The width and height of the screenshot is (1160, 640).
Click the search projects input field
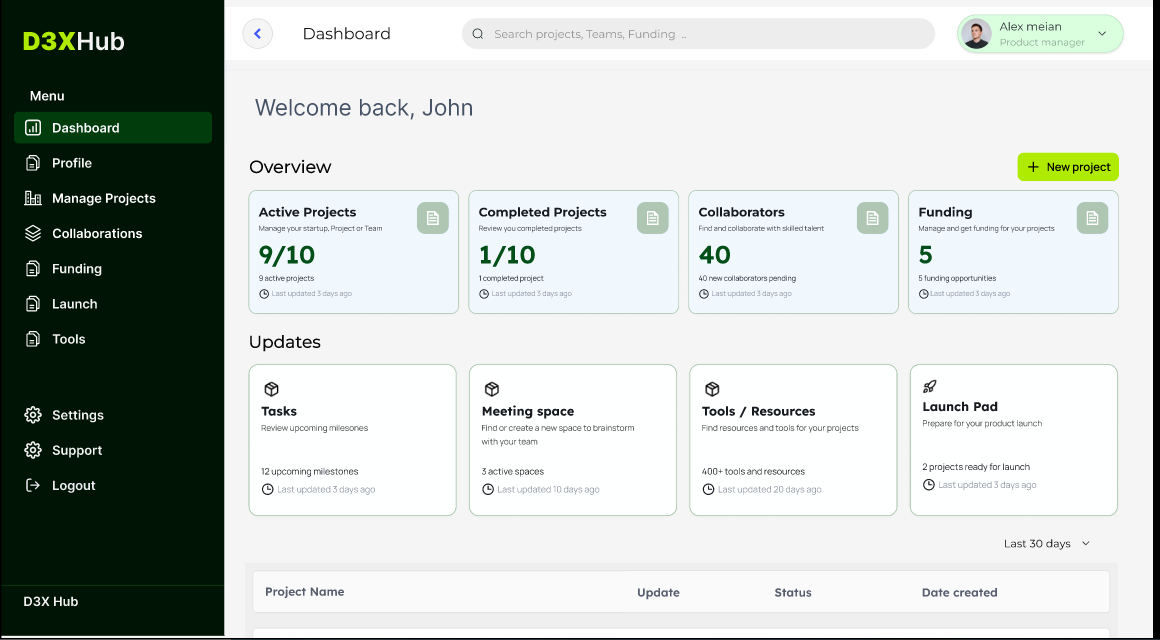[x=698, y=34]
